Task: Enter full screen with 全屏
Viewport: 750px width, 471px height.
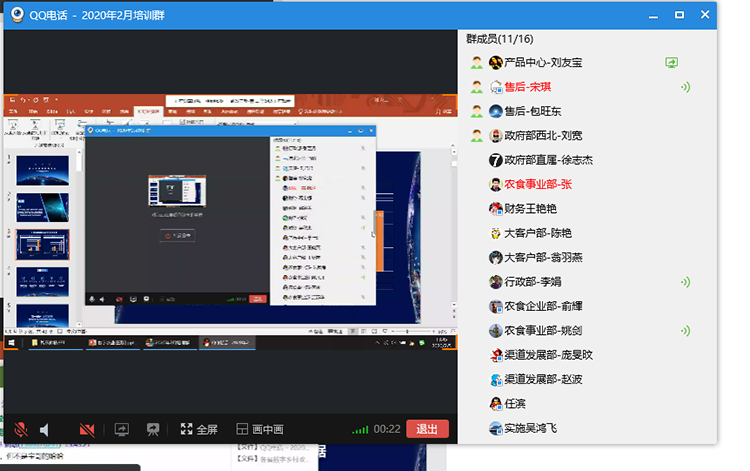Action: click(198, 429)
